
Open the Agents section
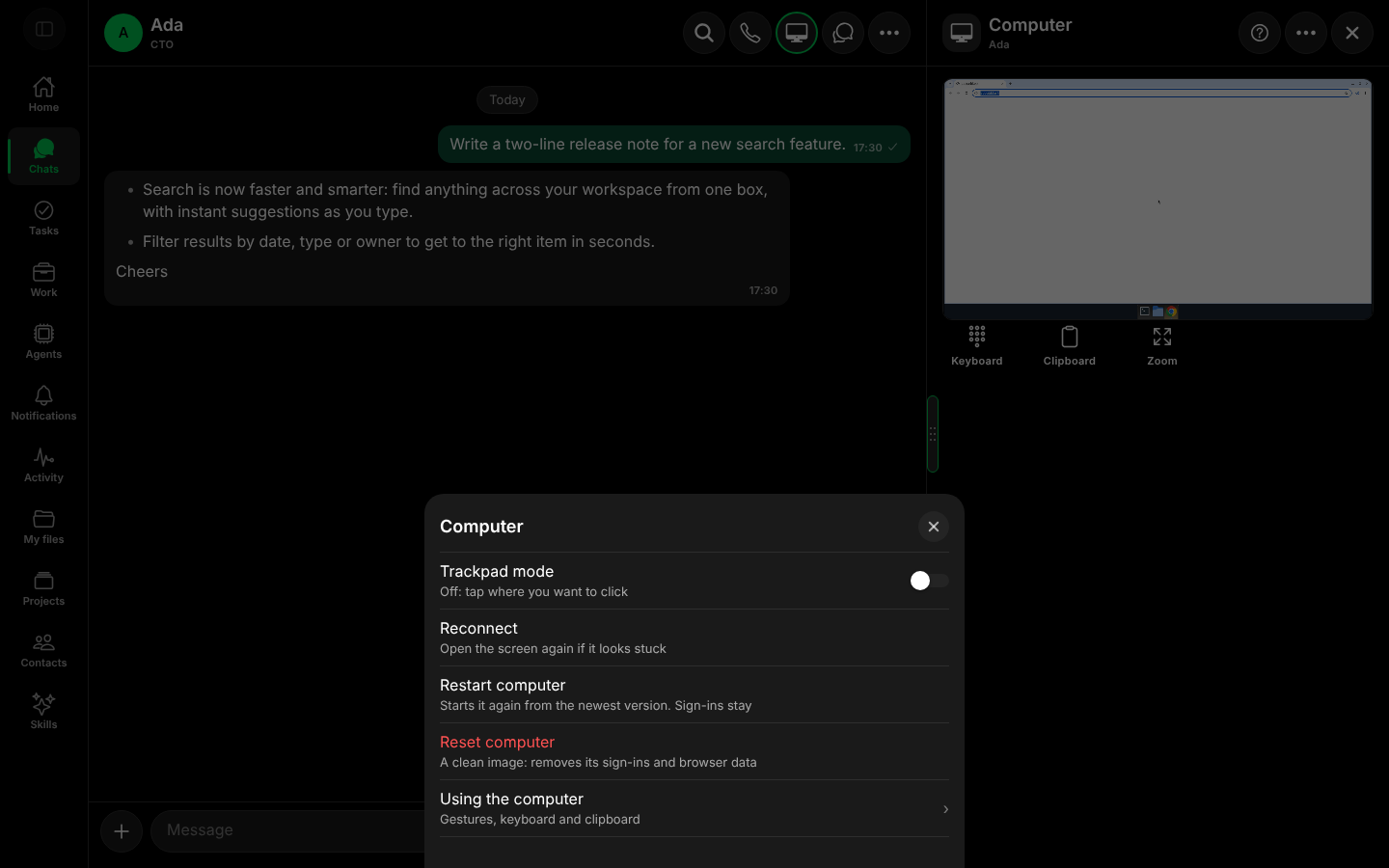point(43,341)
